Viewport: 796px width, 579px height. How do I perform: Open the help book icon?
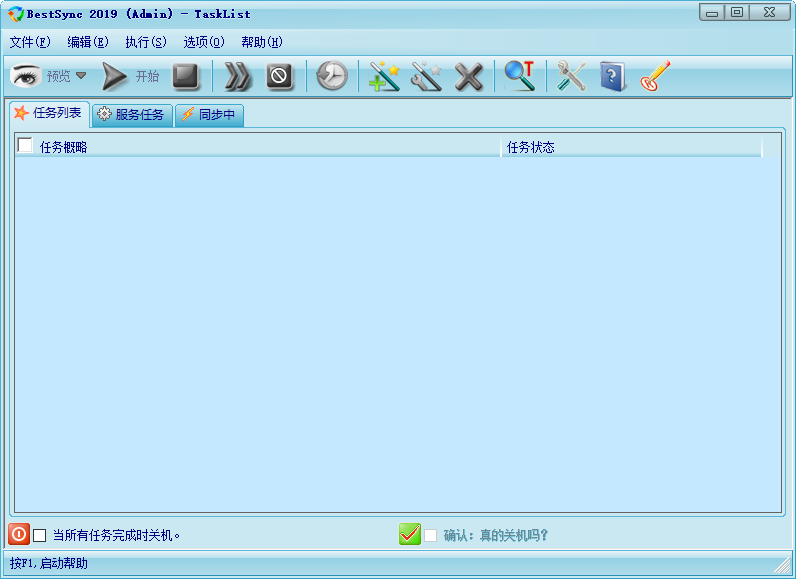click(612, 77)
